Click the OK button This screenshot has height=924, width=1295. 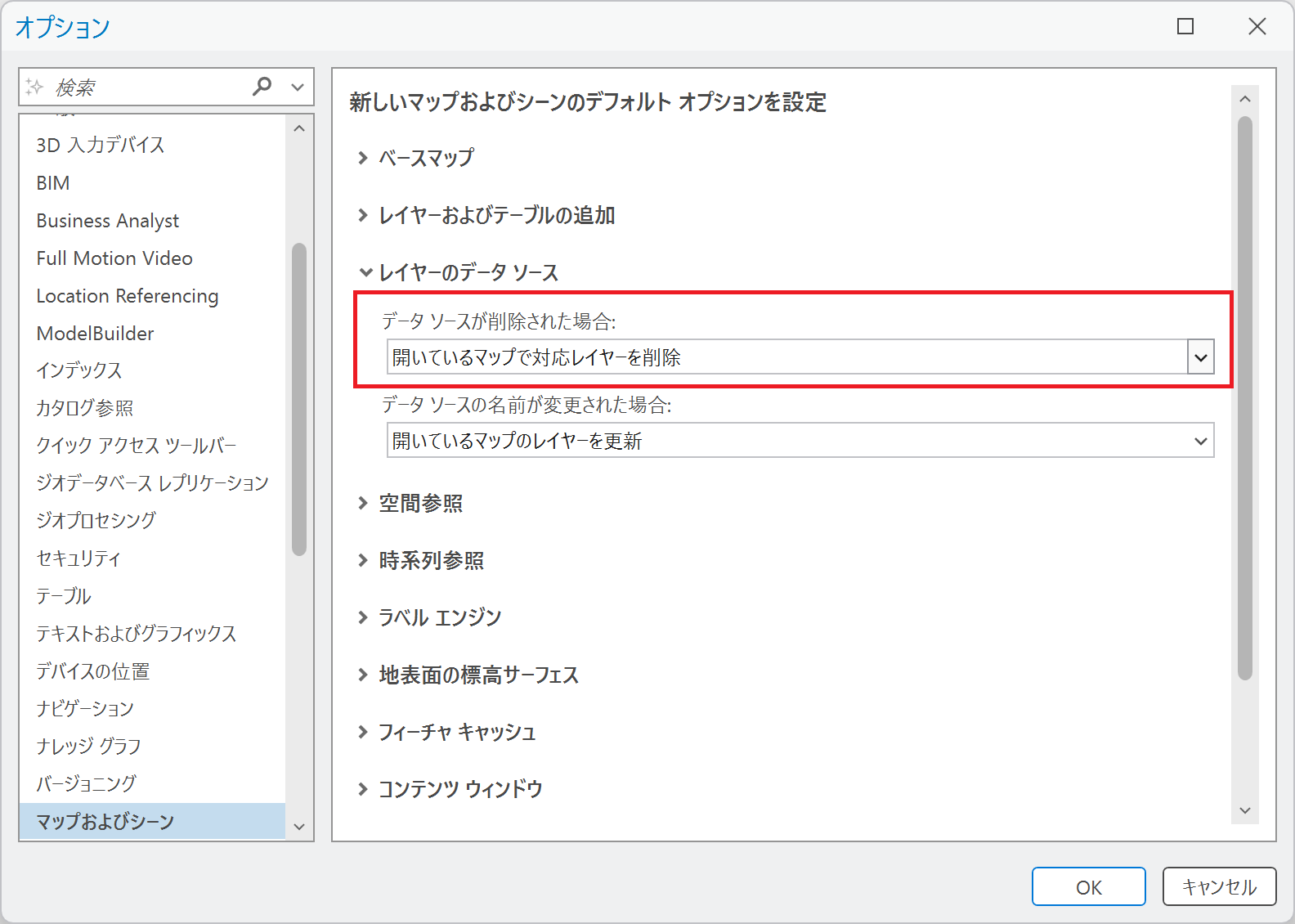coord(1088,887)
